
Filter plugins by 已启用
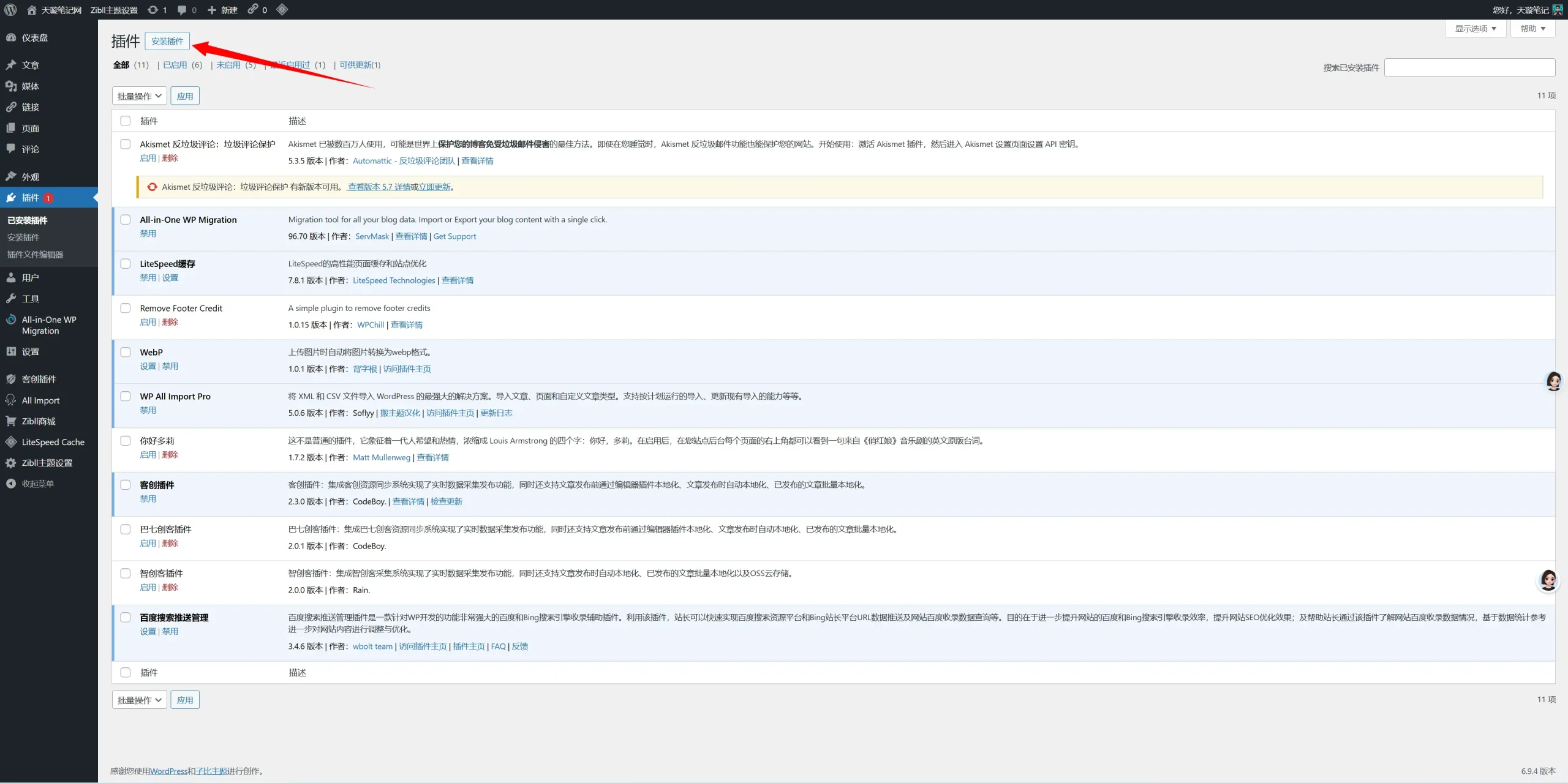[175, 65]
